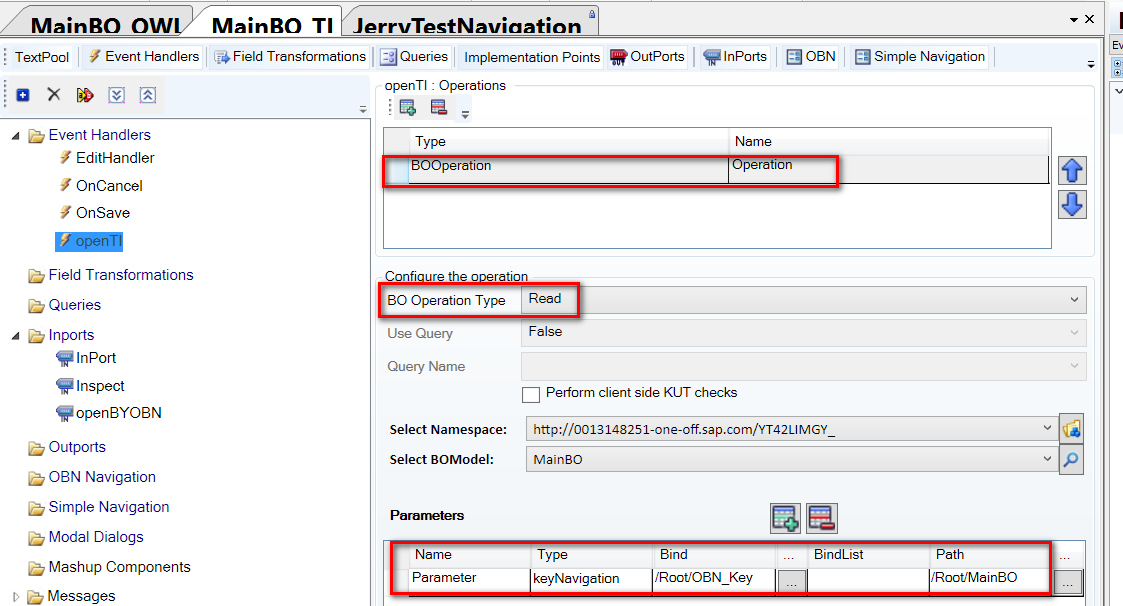Viewport: 1123px width, 606px height.
Task: Open operations toolbar overflow arrow
Action: (465, 114)
